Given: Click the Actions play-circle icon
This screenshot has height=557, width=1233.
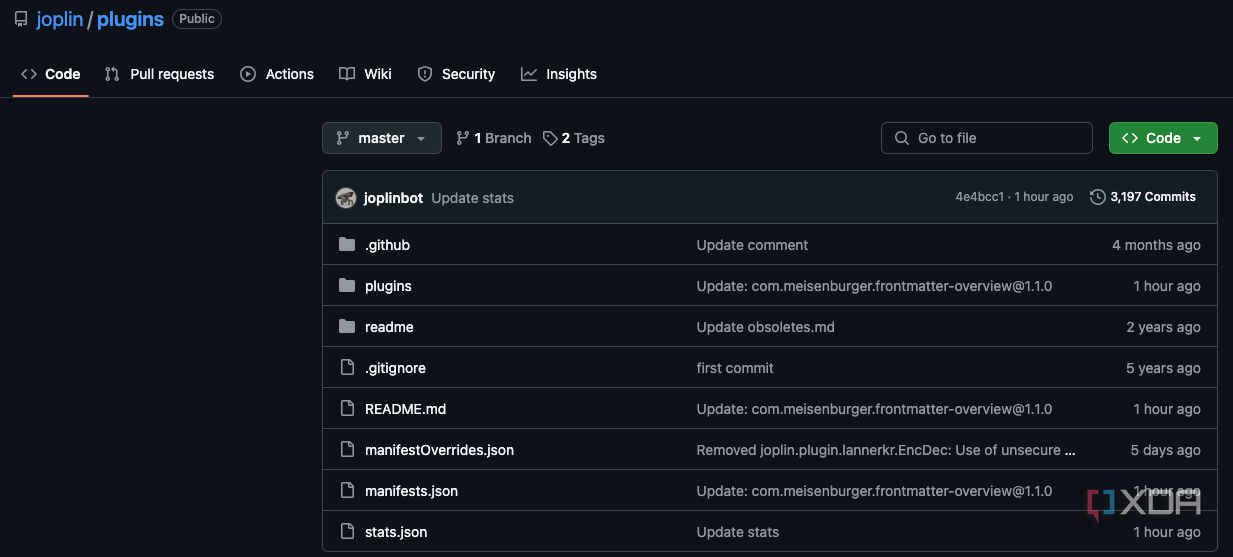Looking at the screenshot, I should (x=248, y=74).
